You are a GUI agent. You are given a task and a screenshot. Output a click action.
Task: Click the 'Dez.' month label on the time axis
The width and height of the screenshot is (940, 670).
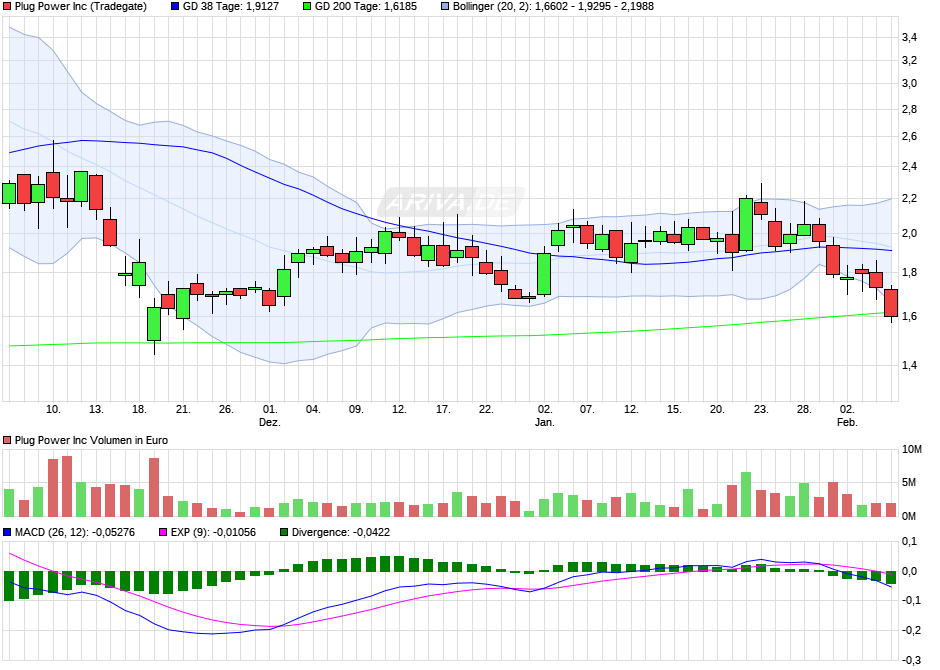270,422
